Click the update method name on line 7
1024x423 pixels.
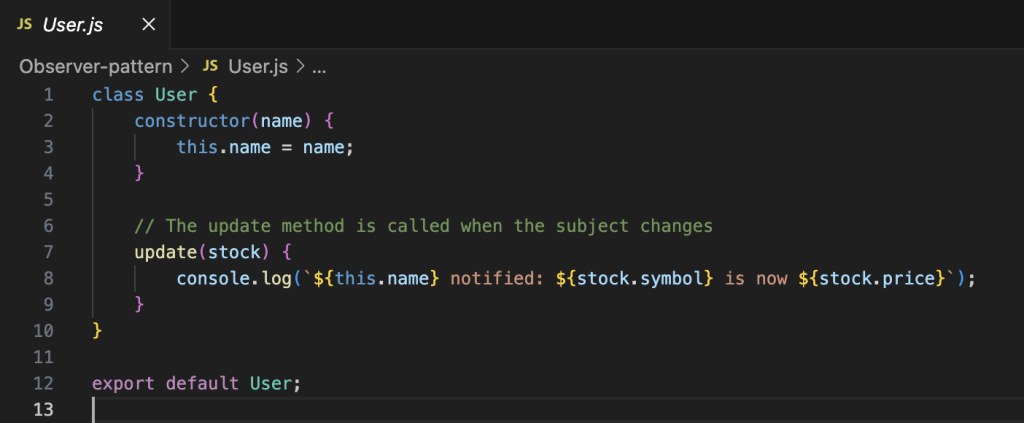pyautogui.click(x=160, y=251)
